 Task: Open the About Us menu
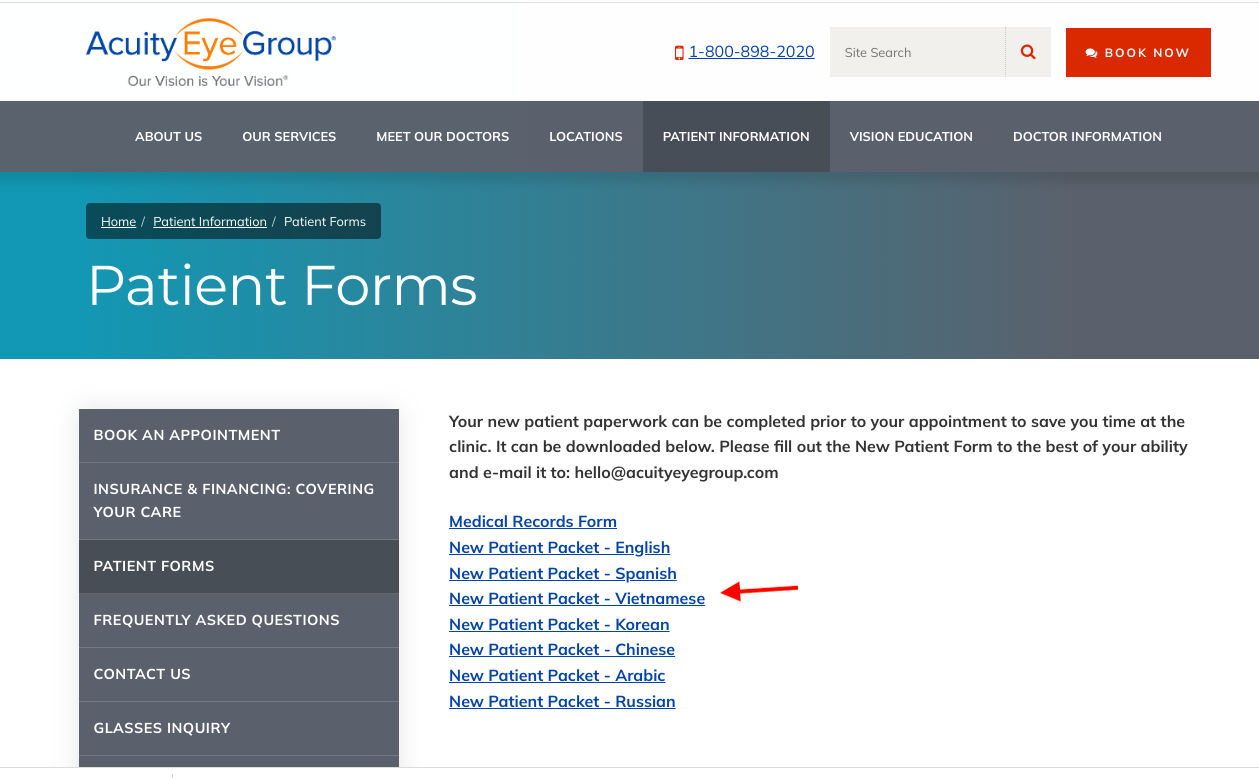point(169,136)
